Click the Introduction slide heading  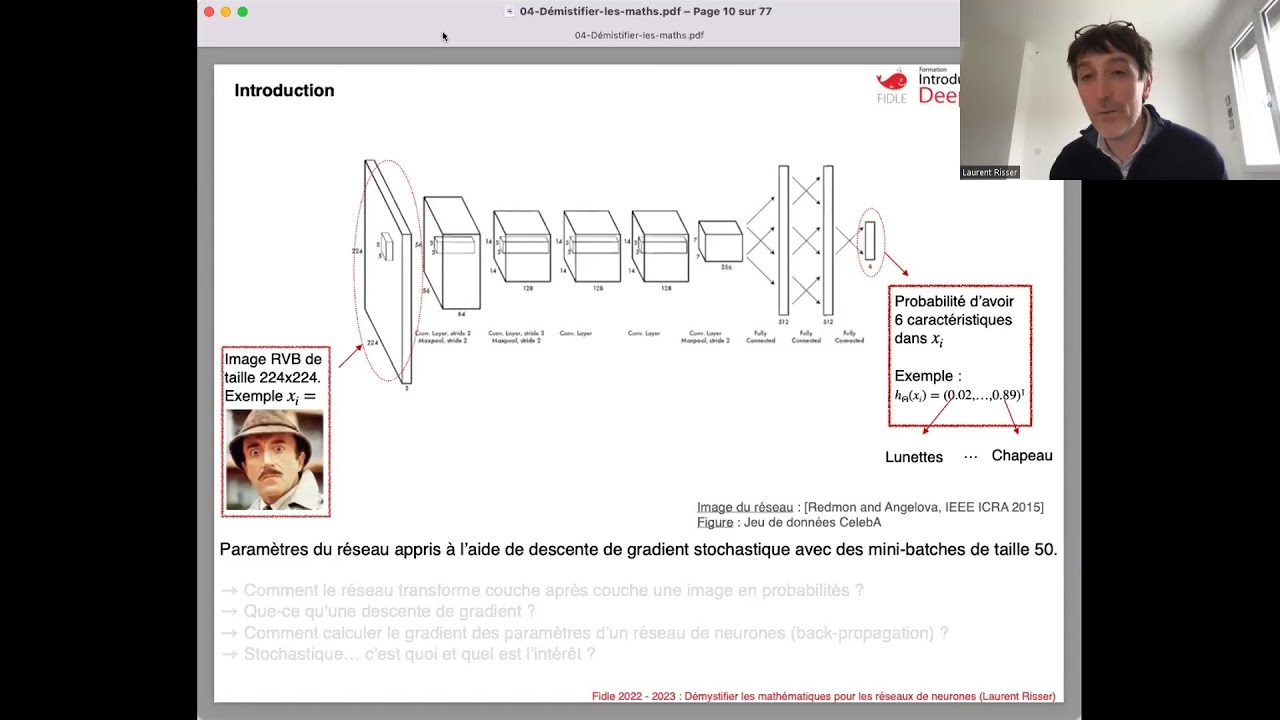[284, 90]
